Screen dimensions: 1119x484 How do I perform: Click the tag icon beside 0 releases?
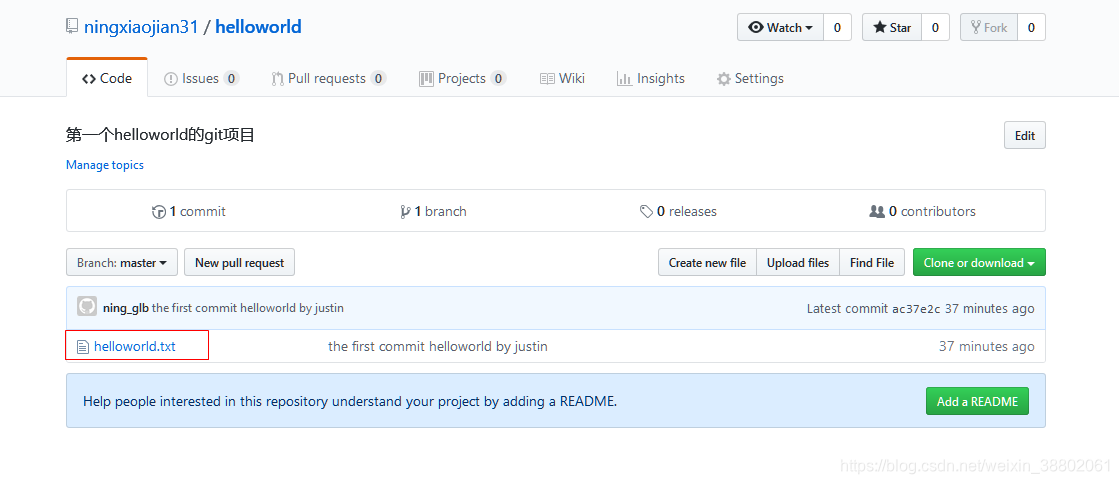(x=646, y=211)
